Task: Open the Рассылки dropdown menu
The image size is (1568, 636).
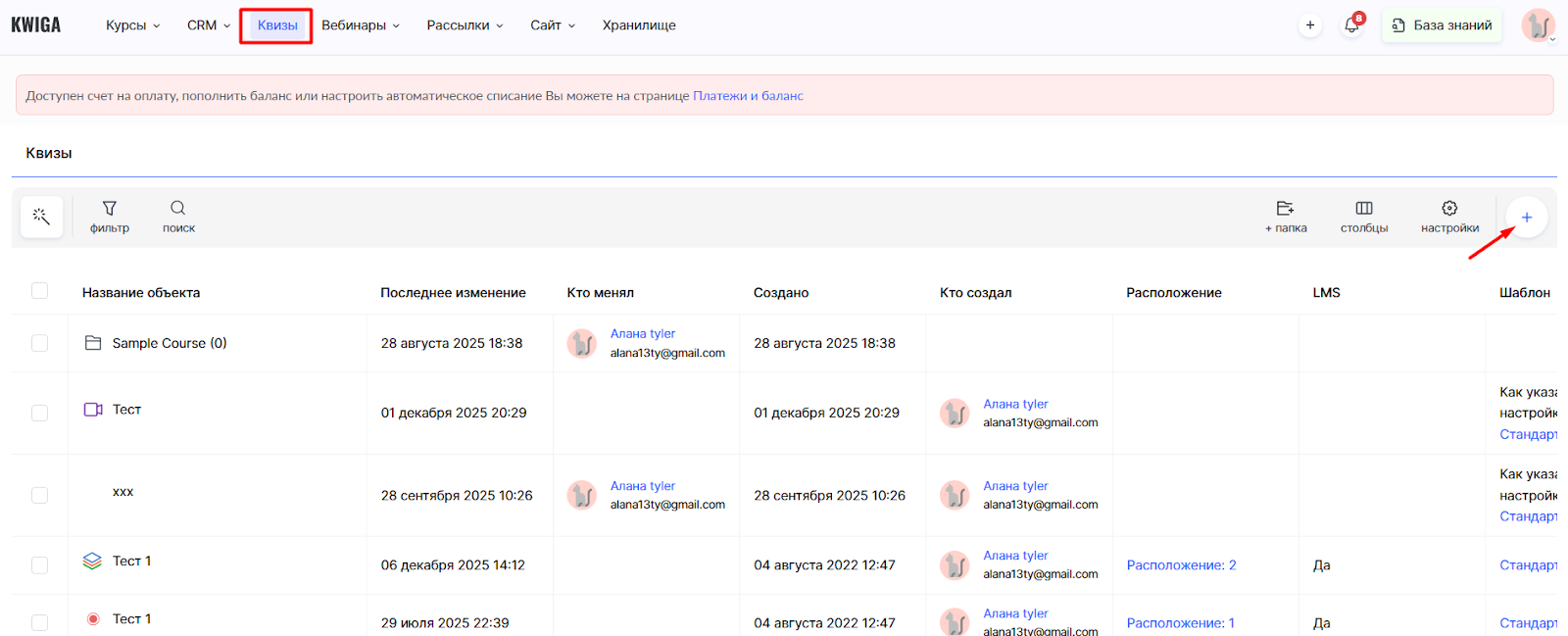Action: (x=465, y=25)
